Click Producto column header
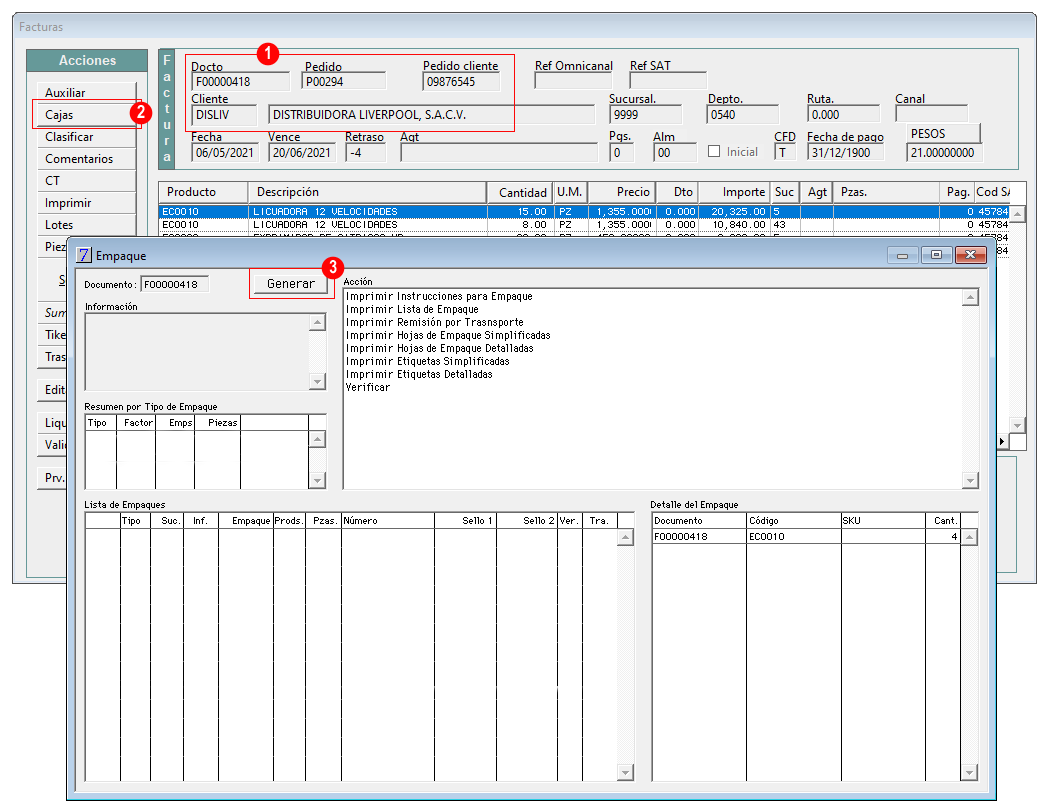This screenshot has height=807, width=1046. pyautogui.click(x=203, y=192)
